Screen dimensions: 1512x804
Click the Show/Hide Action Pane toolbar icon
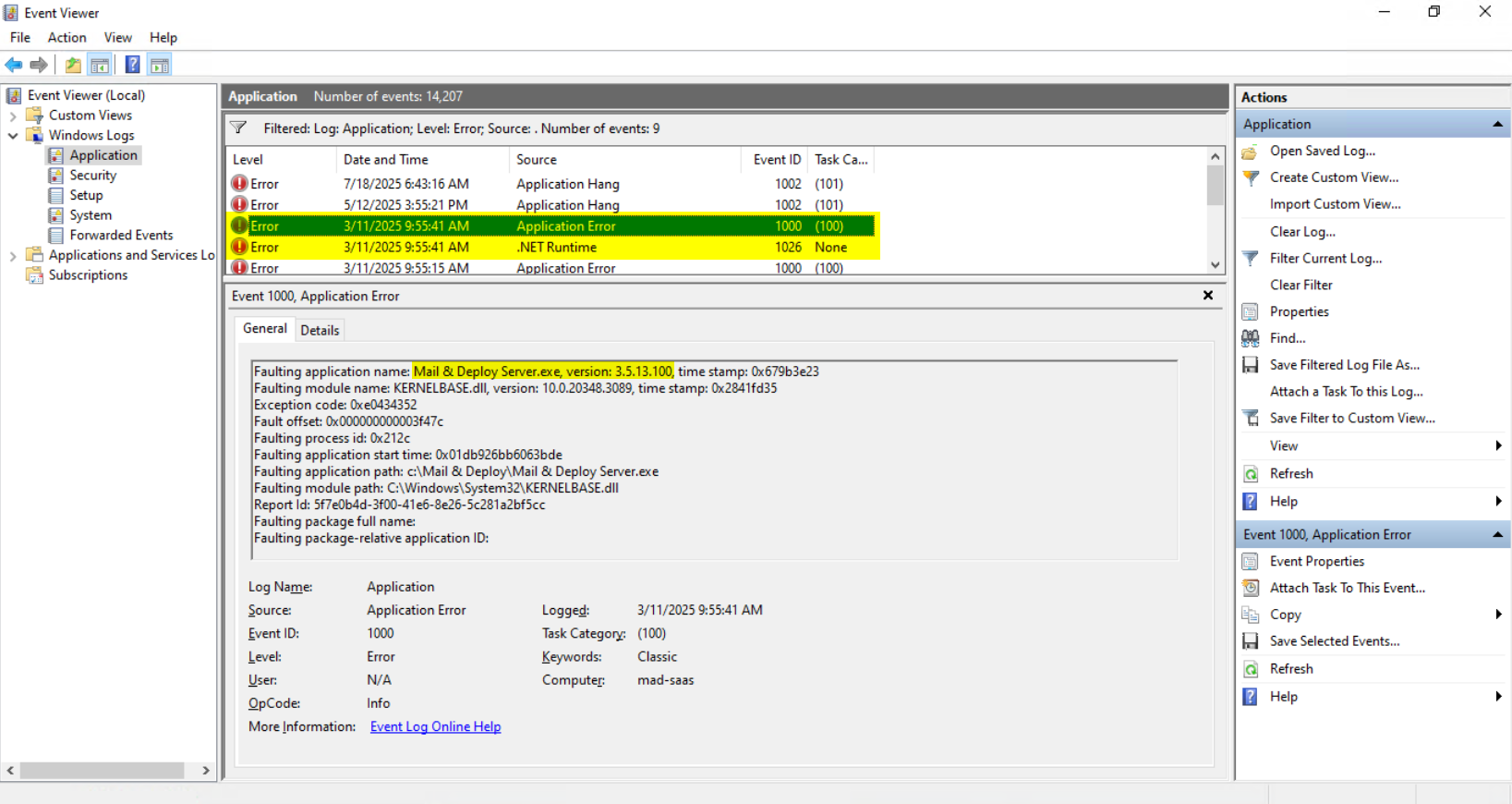click(160, 65)
